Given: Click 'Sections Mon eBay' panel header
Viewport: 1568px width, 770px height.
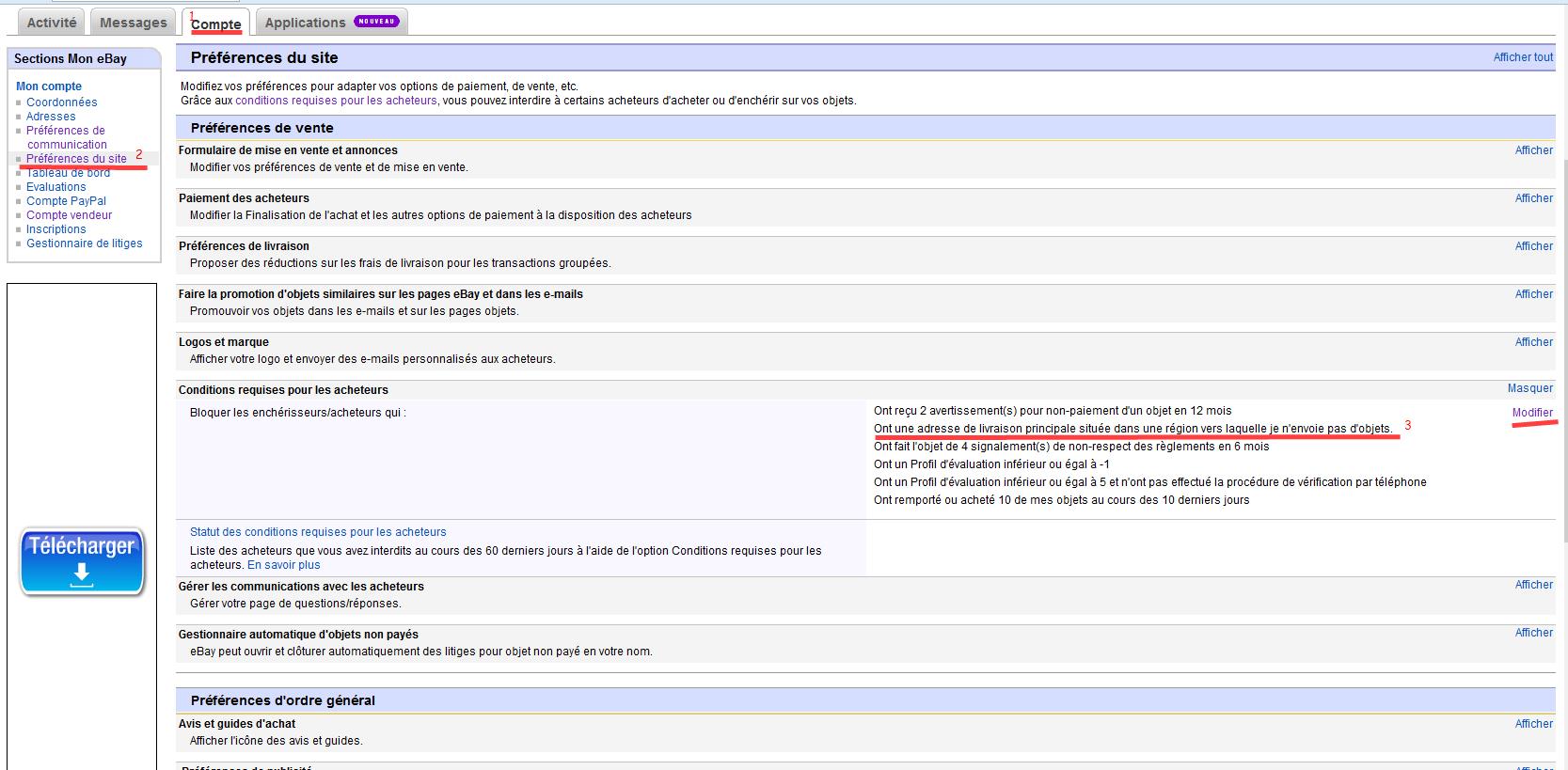Looking at the screenshot, I should tap(83, 58).
